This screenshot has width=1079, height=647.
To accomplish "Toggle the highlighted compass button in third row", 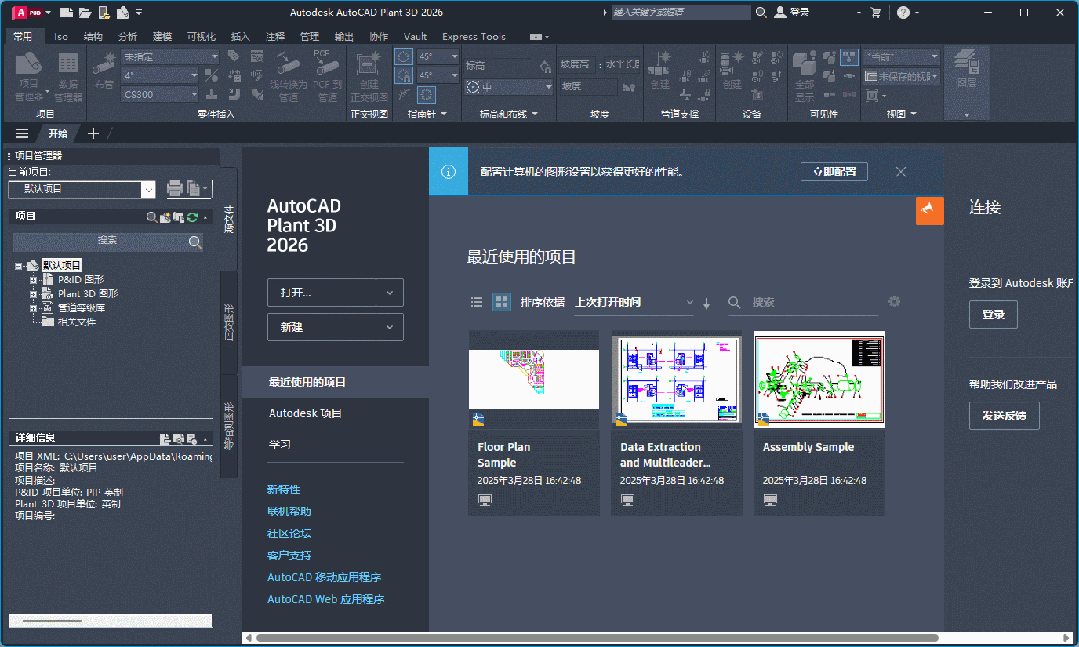I will pyautogui.click(x=426, y=94).
